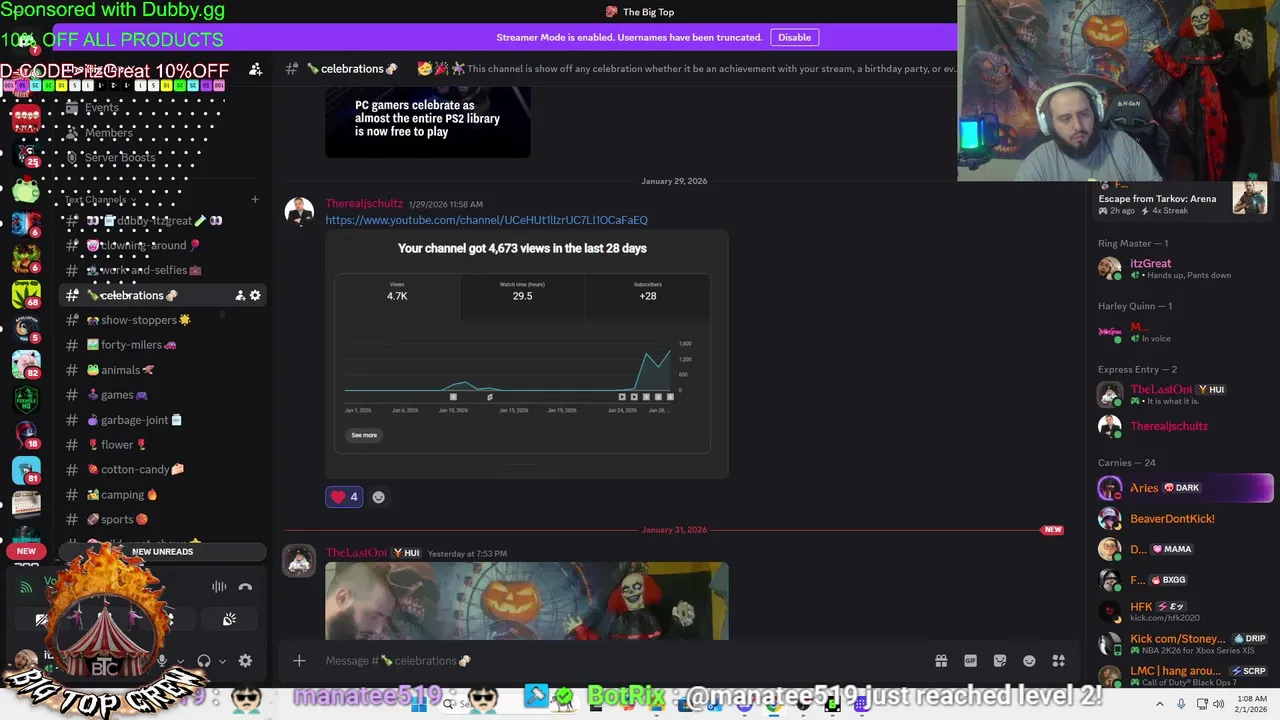Open the clown image posted by TheLastOni
The width and height of the screenshot is (1280, 720).
(x=527, y=601)
